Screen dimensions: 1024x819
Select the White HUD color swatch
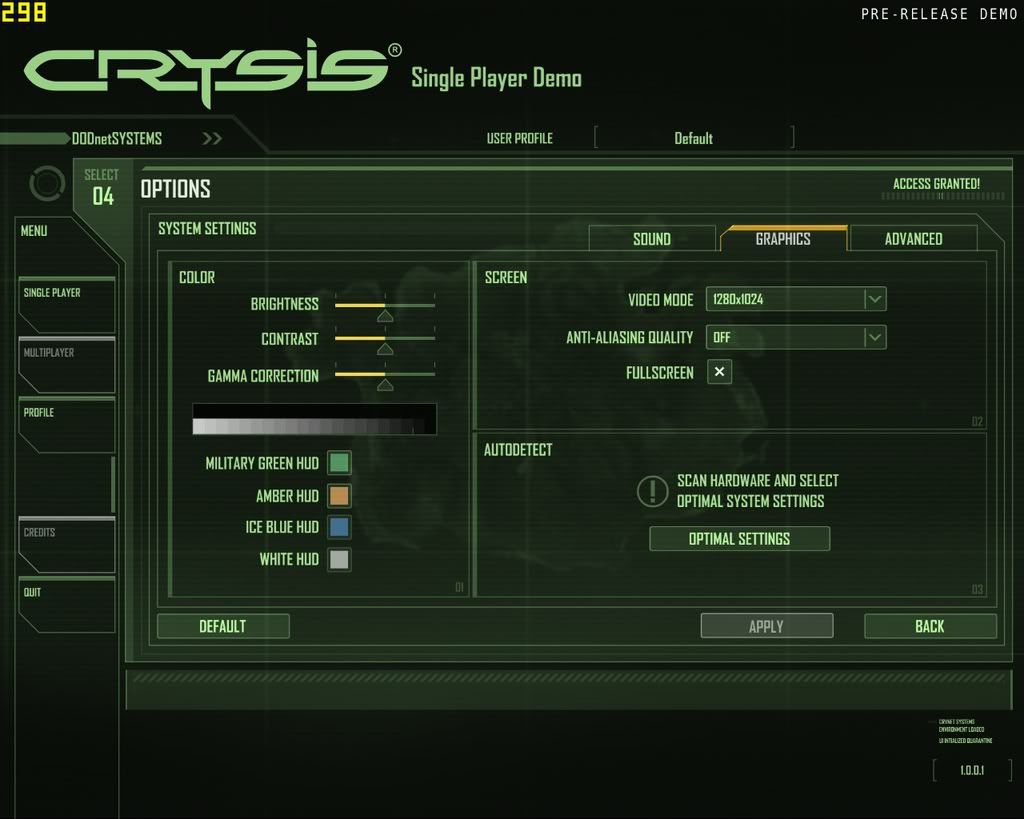pyautogui.click(x=339, y=559)
